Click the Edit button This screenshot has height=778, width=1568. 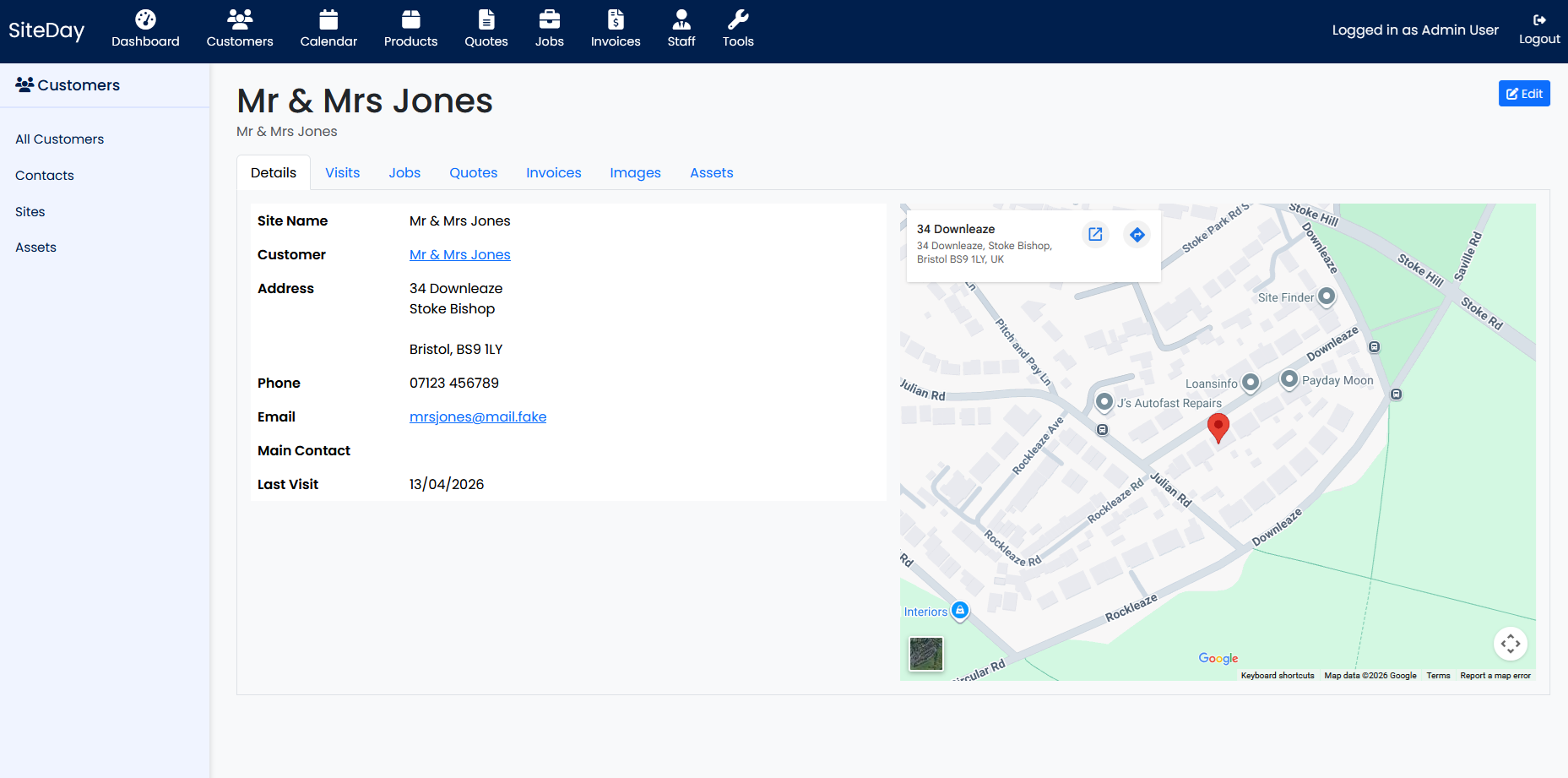point(1524,94)
